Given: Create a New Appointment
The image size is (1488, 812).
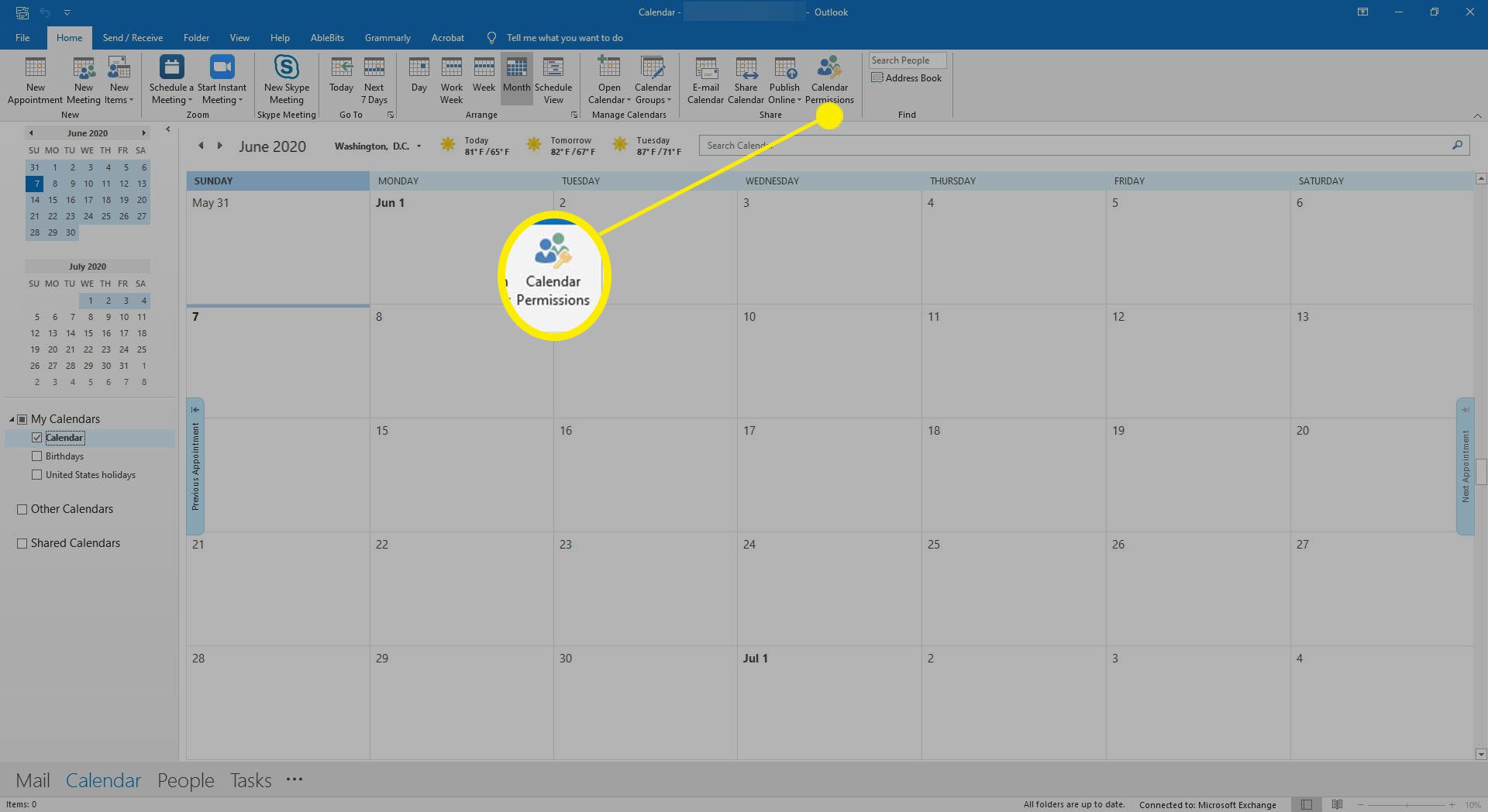Looking at the screenshot, I should tap(35, 80).
